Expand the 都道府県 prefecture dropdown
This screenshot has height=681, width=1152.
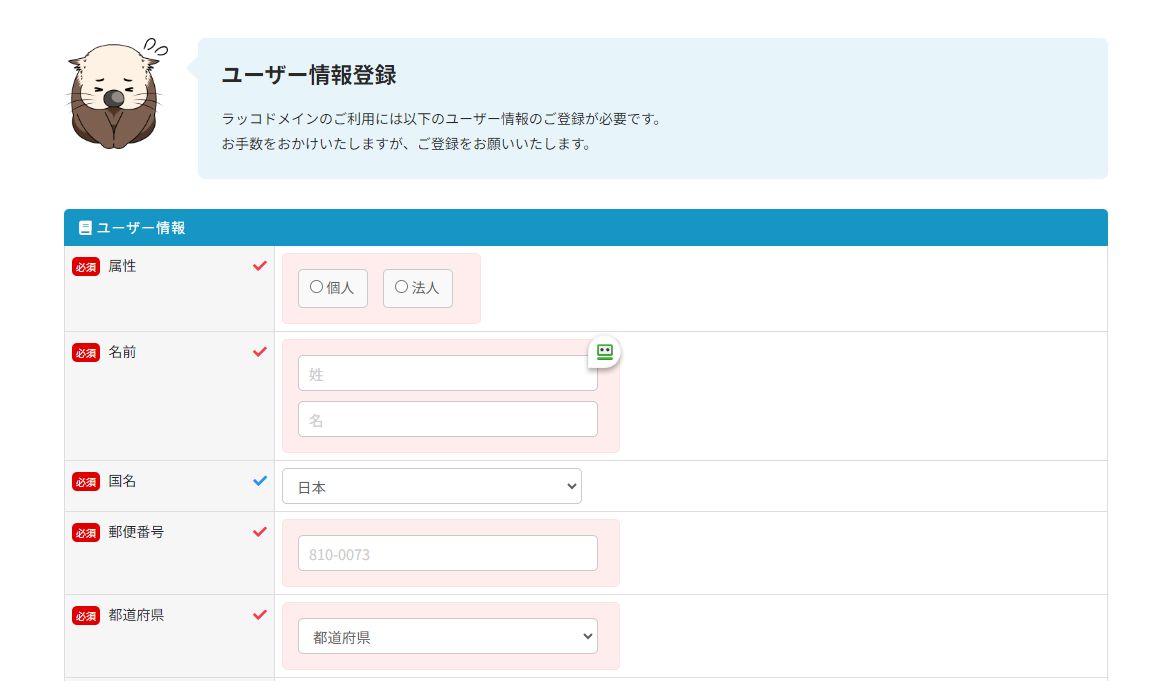pyautogui.click(x=447, y=636)
